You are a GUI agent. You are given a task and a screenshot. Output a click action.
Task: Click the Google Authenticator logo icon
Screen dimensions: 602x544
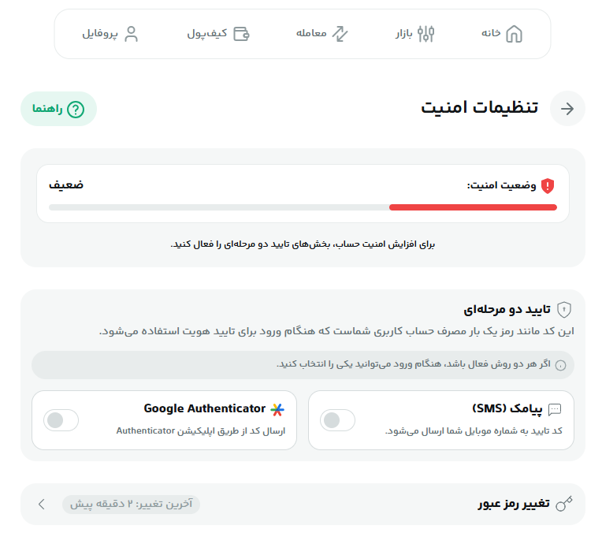277,410
